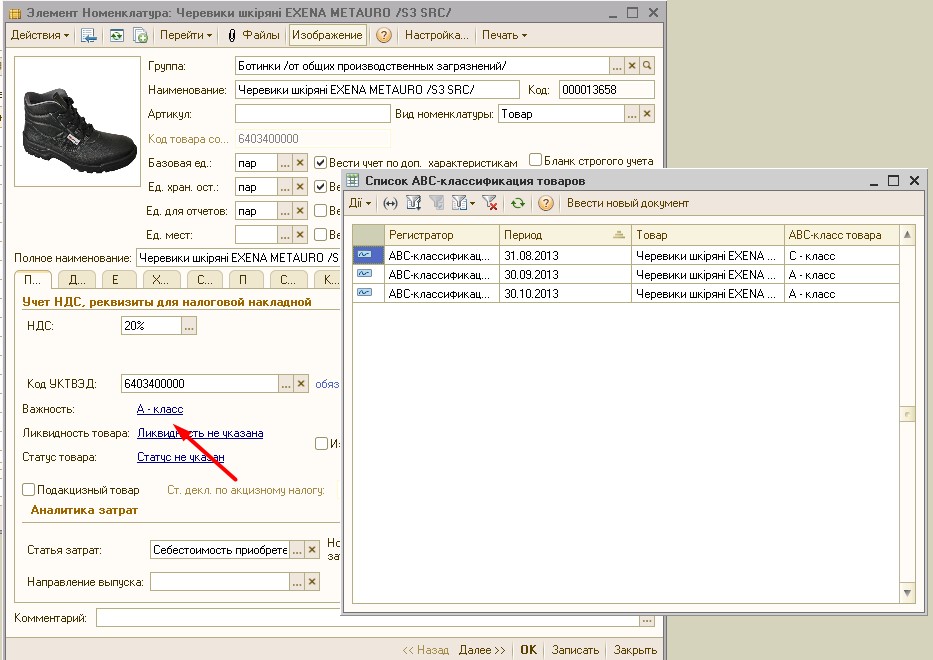Click the refresh icon in the ABC list toolbar
This screenshot has width=933, height=660.
coord(517,203)
